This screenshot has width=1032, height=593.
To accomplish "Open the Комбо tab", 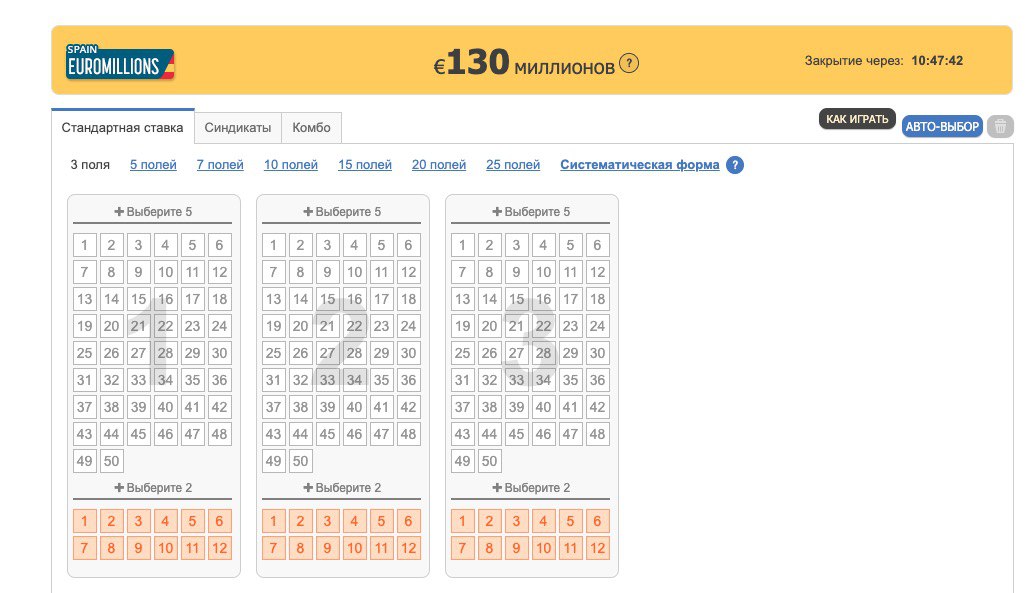I will coord(311,128).
